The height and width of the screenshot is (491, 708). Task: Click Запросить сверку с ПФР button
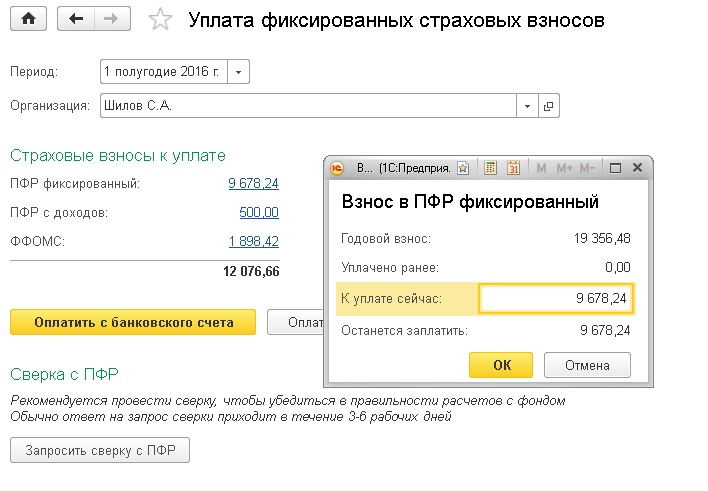pyautogui.click(x=100, y=450)
